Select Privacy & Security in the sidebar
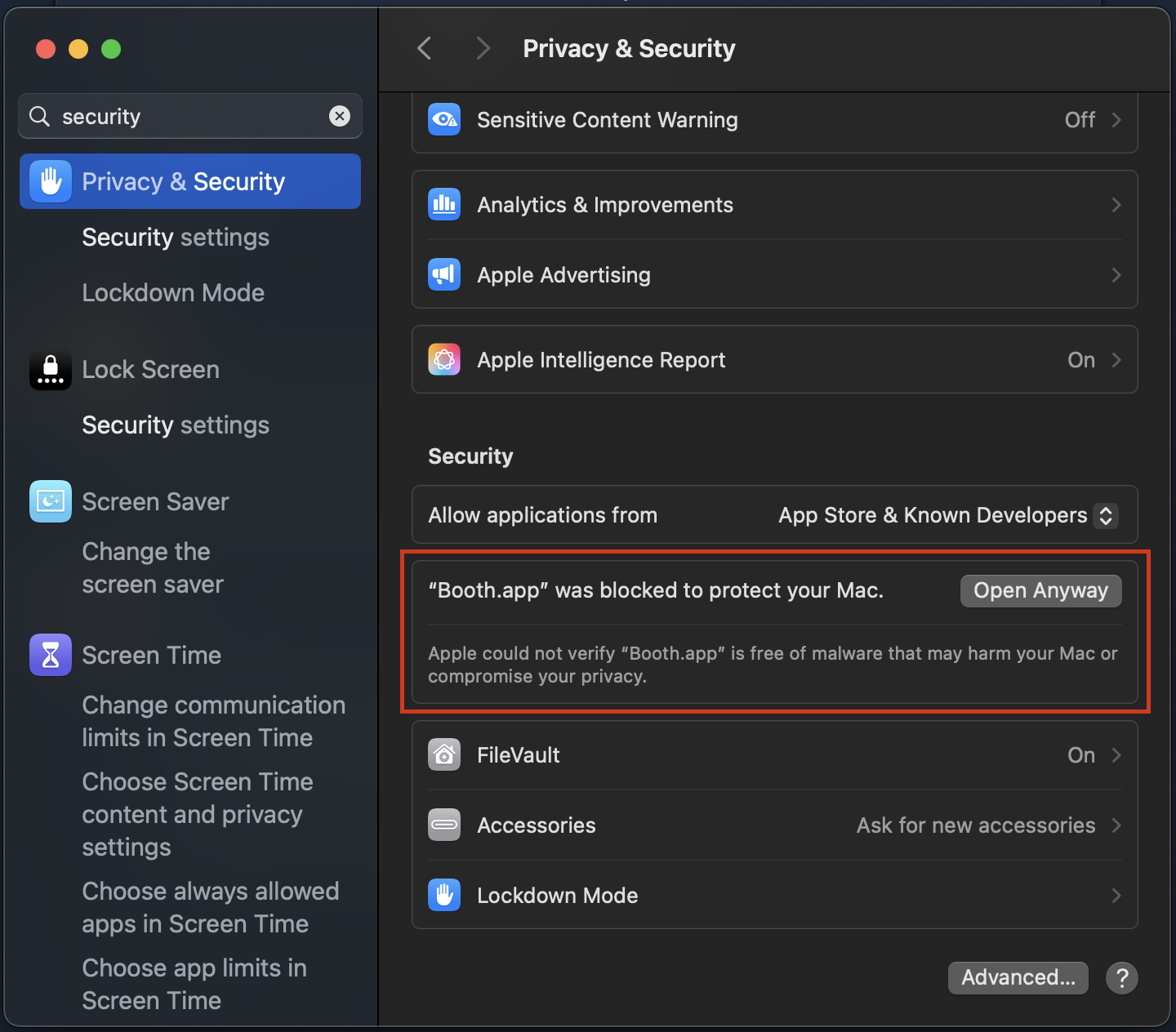The height and width of the screenshot is (1032, 1176). tap(190, 181)
